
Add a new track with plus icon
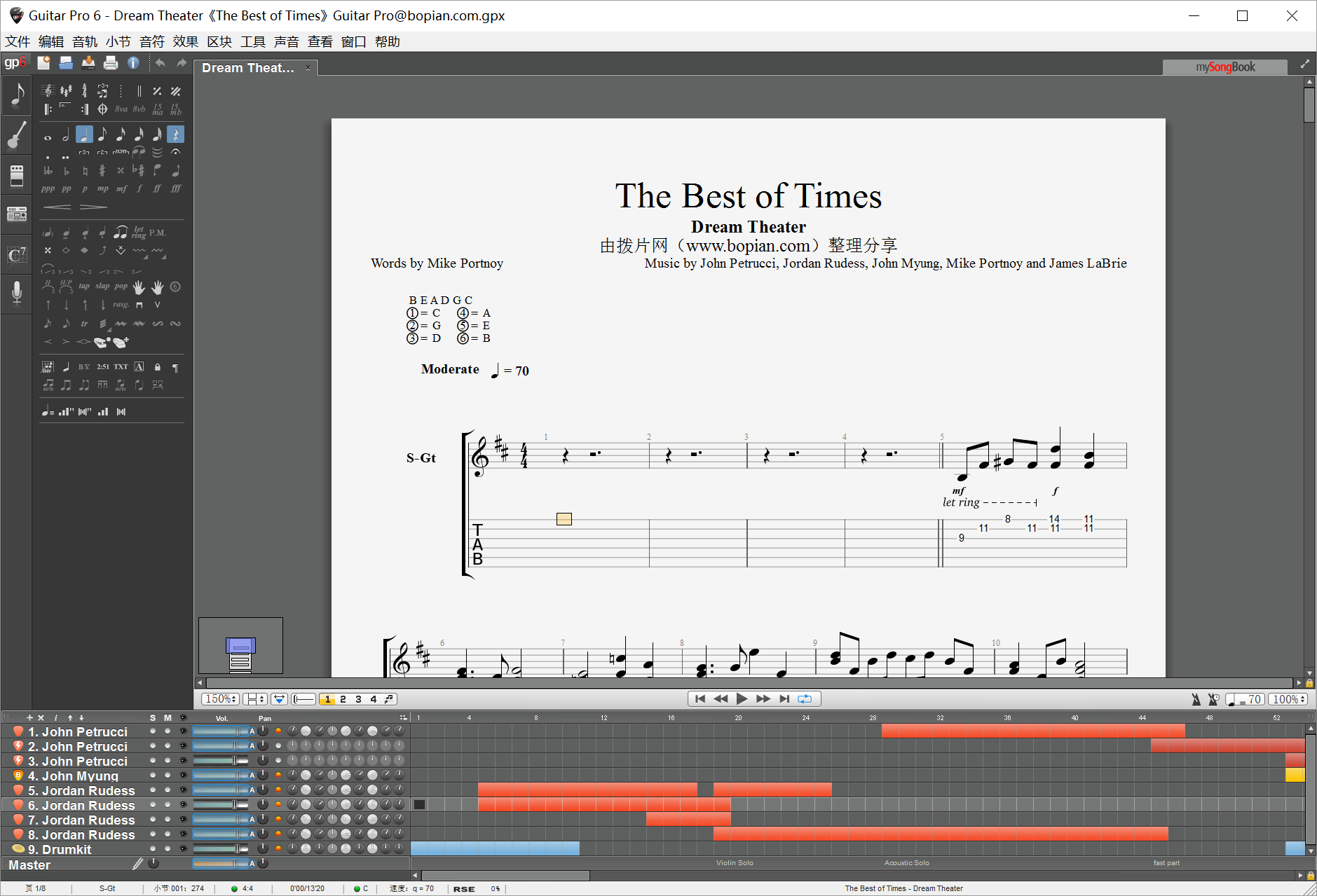point(29,718)
